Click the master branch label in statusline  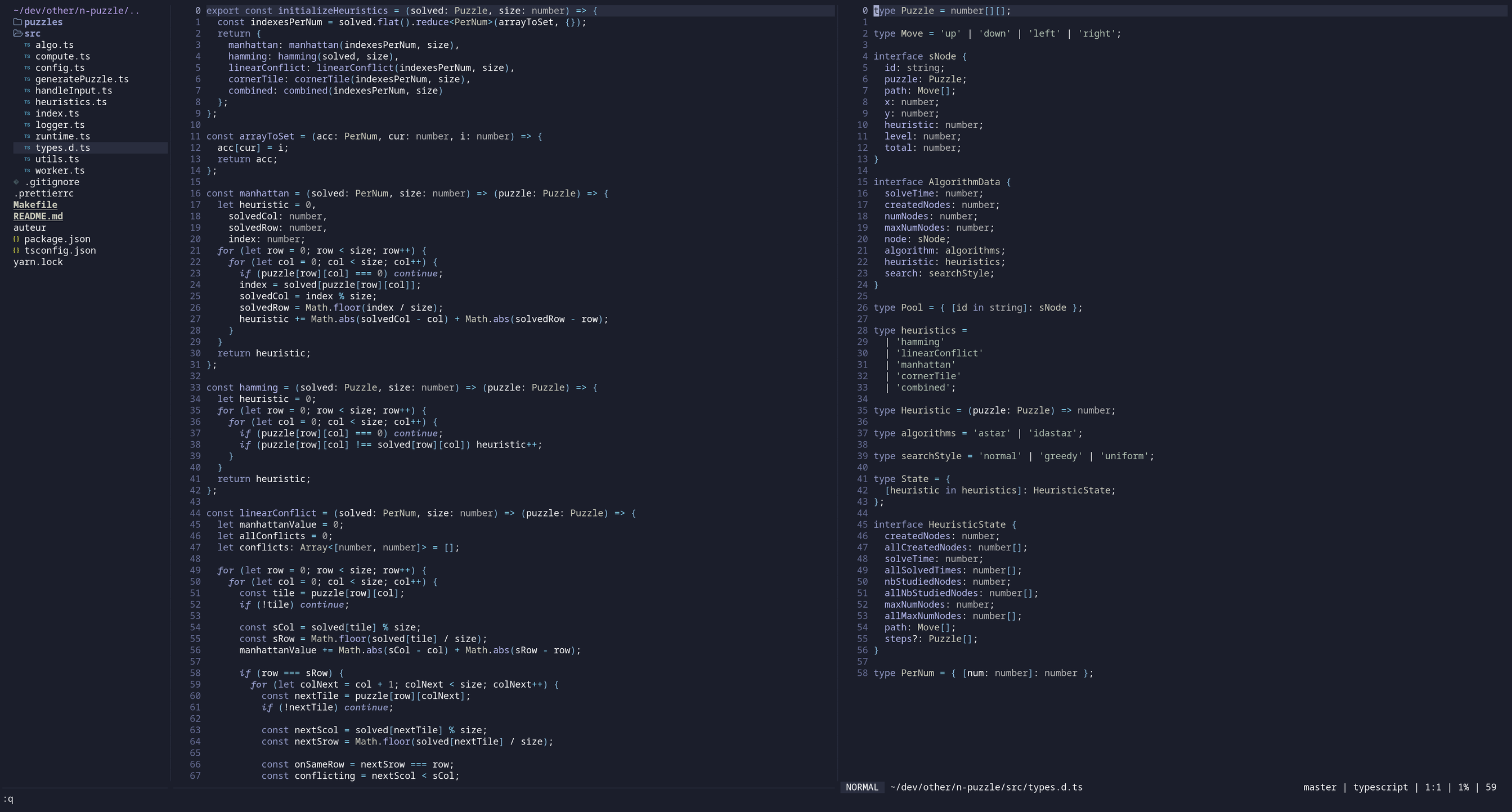coord(1320,787)
